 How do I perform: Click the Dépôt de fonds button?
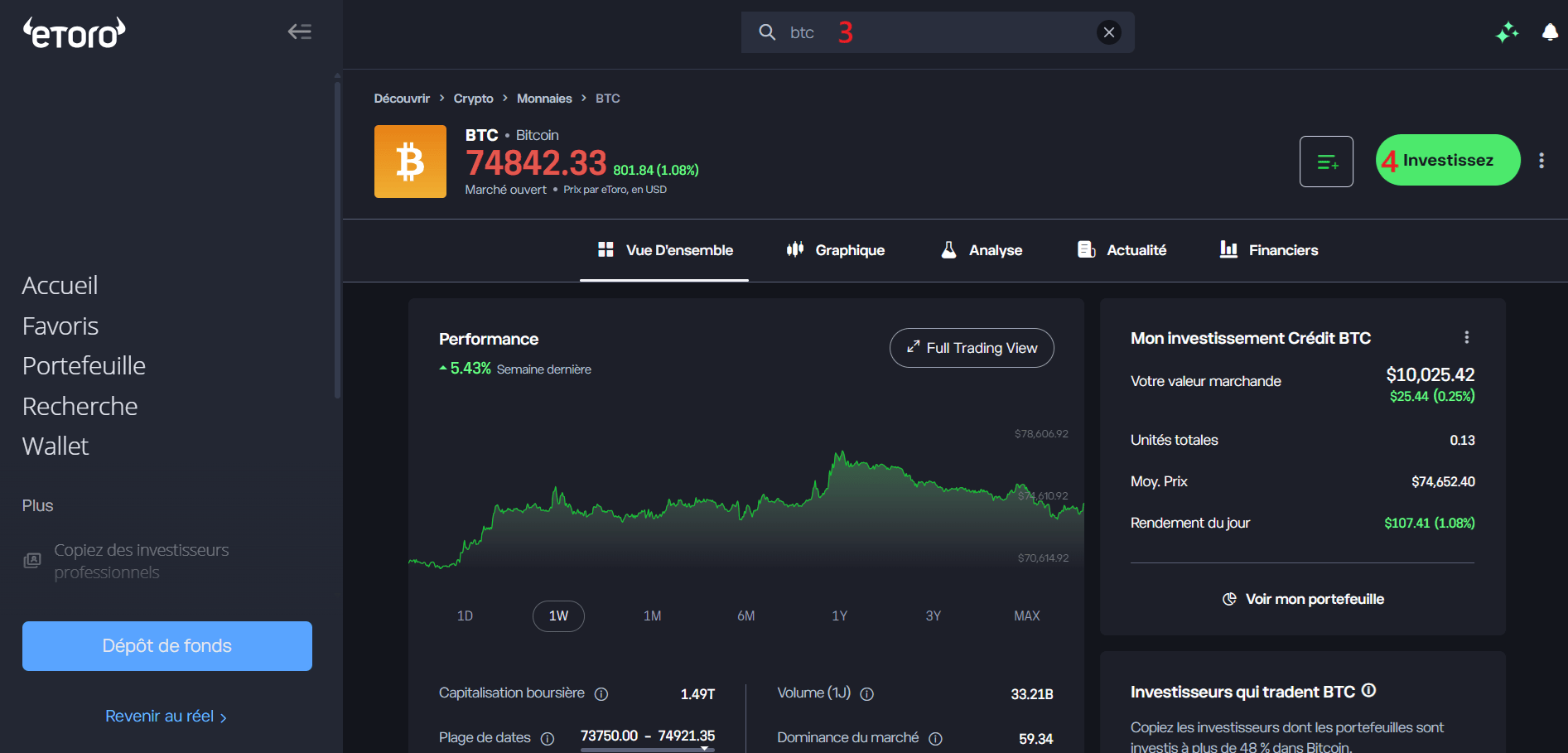pos(167,646)
